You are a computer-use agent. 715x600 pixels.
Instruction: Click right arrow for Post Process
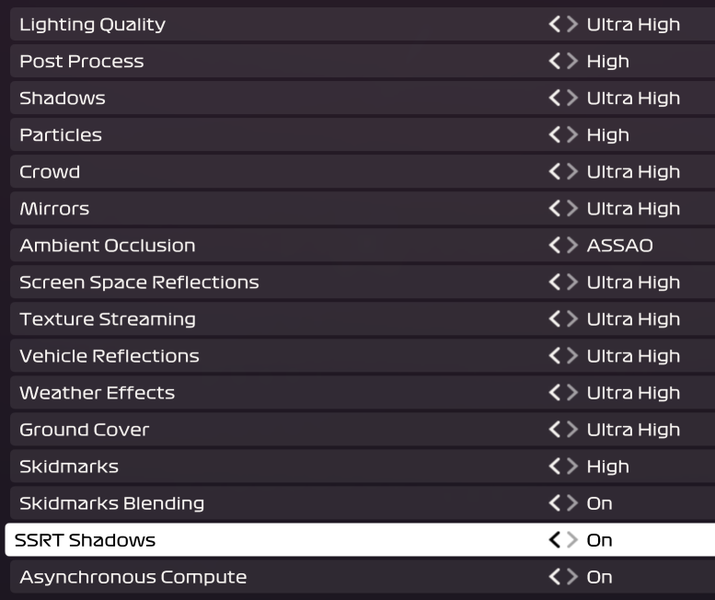tap(572, 61)
